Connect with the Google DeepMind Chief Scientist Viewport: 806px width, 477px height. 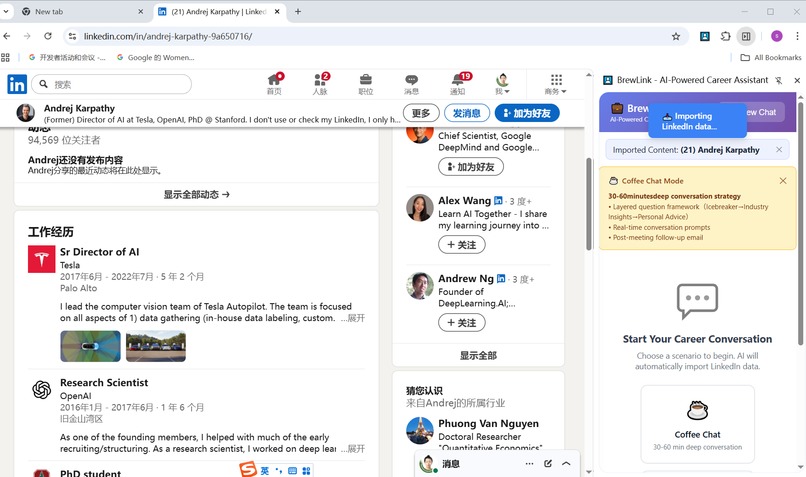point(471,167)
